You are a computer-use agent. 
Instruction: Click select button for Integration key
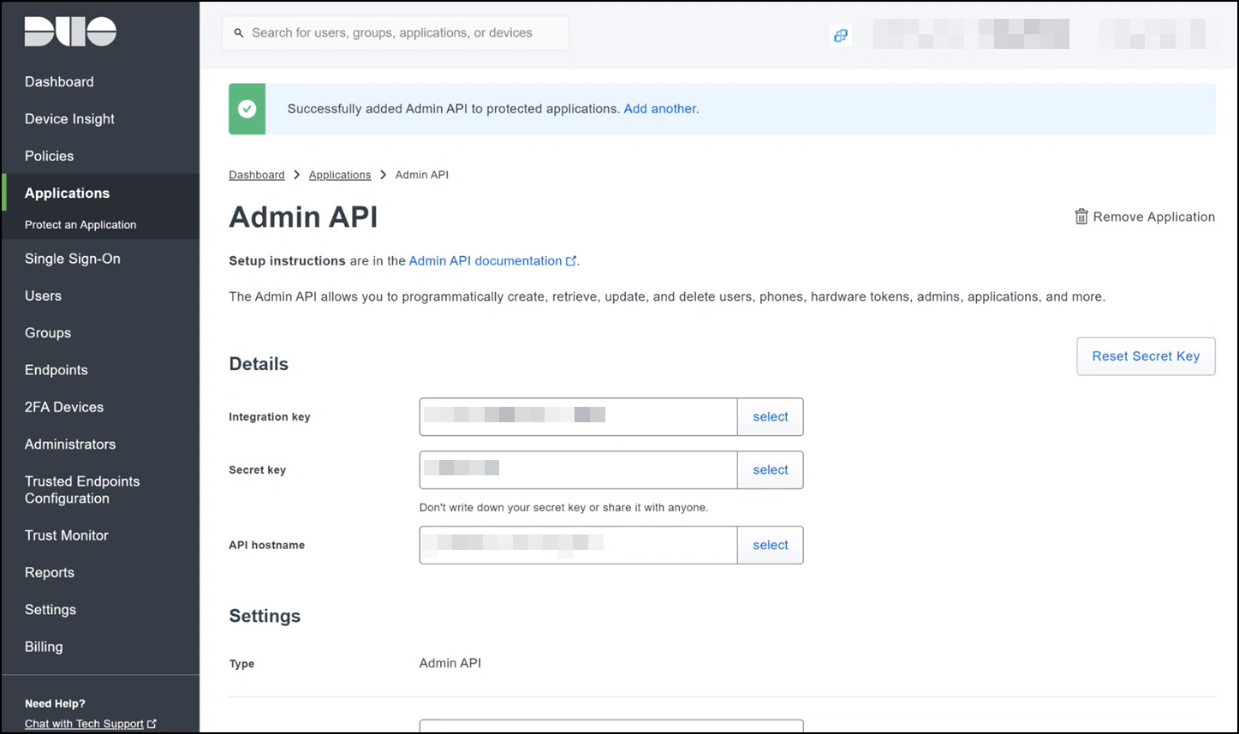(x=770, y=417)
